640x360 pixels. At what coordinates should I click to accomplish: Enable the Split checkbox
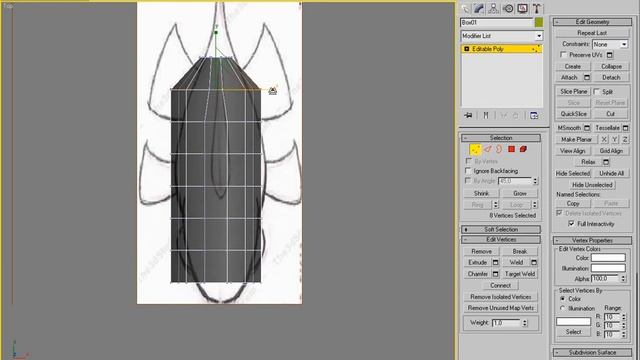(597, 91)
